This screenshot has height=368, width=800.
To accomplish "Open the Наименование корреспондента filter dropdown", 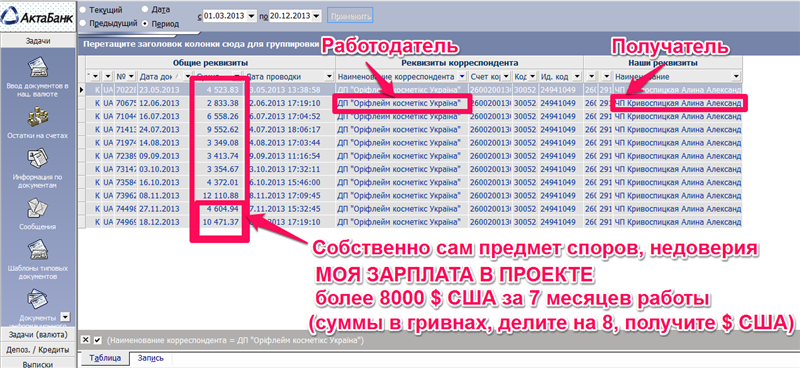I will click(x=462, y=77).
